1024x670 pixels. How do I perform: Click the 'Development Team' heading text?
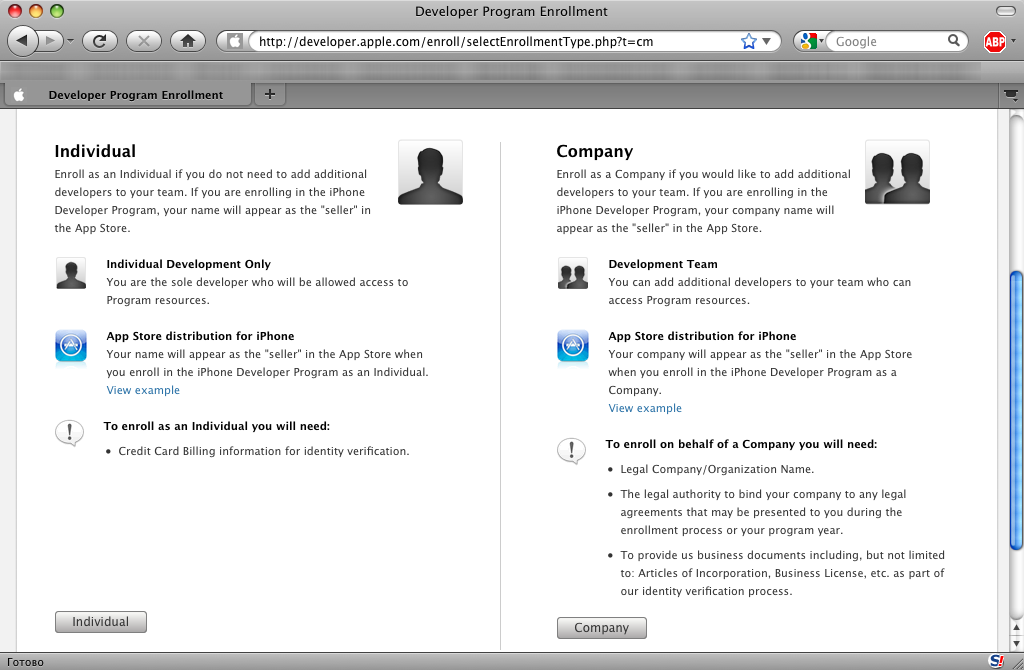(663, 264)
